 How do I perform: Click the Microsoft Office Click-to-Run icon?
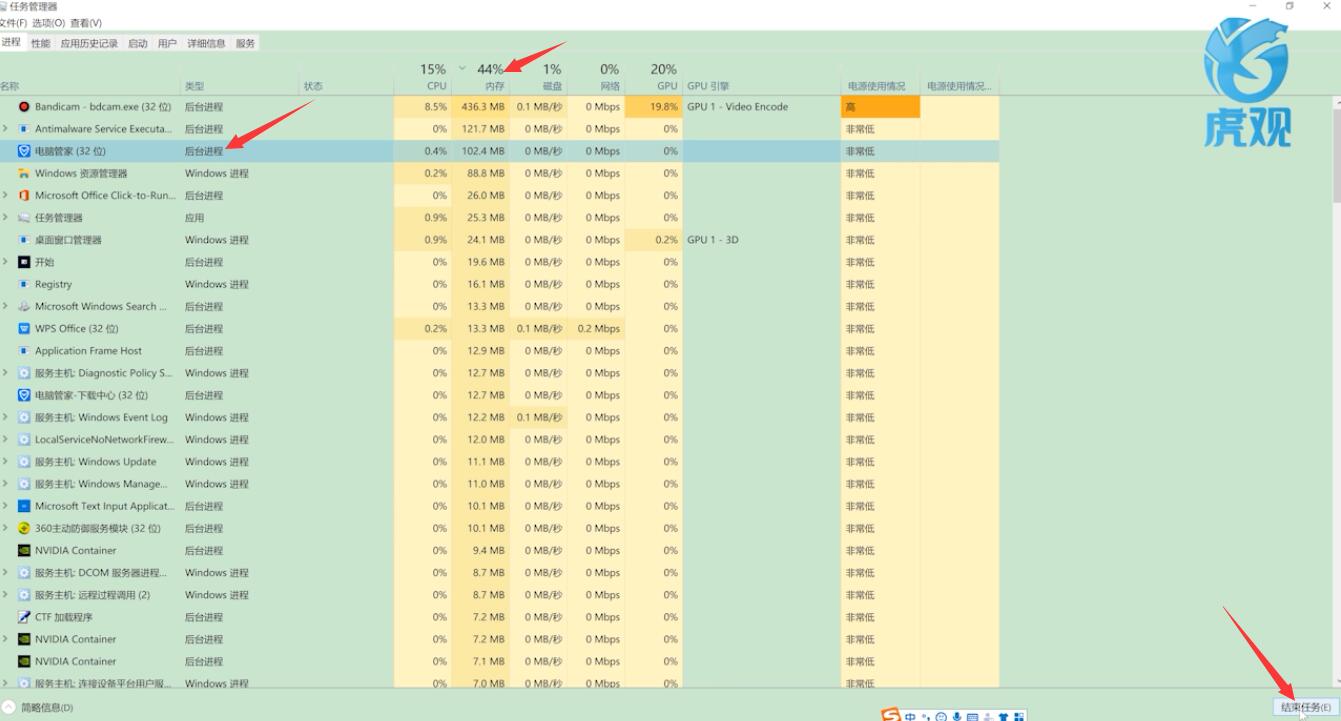tap(24, 196)
